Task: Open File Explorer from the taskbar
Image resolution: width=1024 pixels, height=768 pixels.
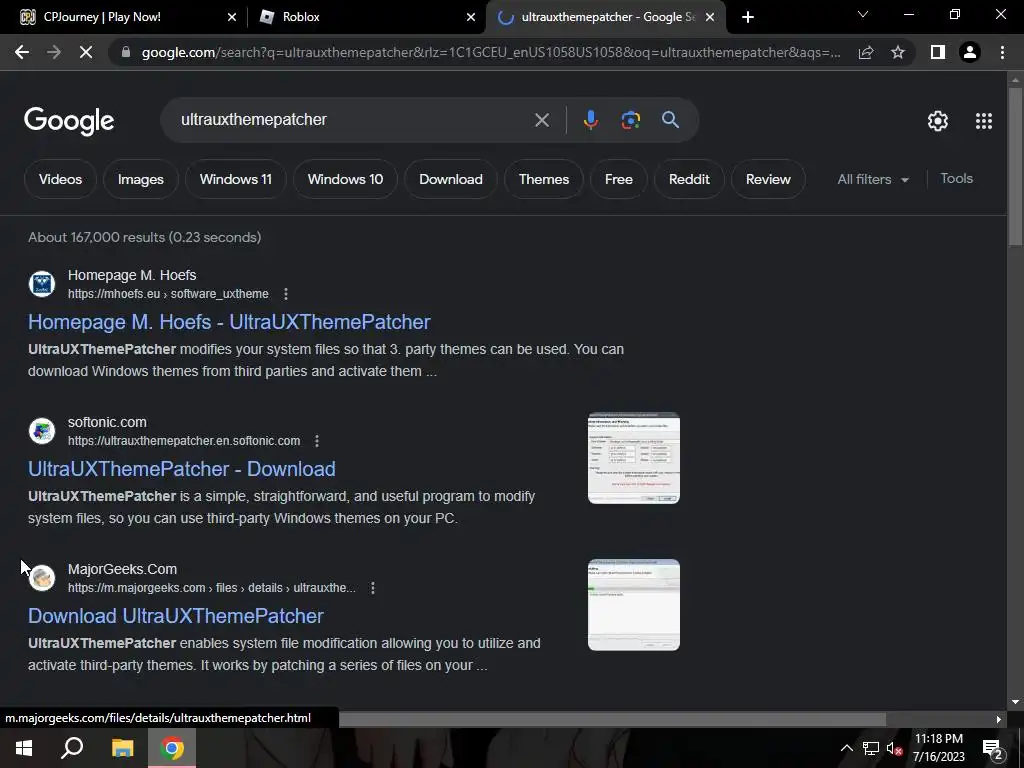Action: click(x=122, y=748)
